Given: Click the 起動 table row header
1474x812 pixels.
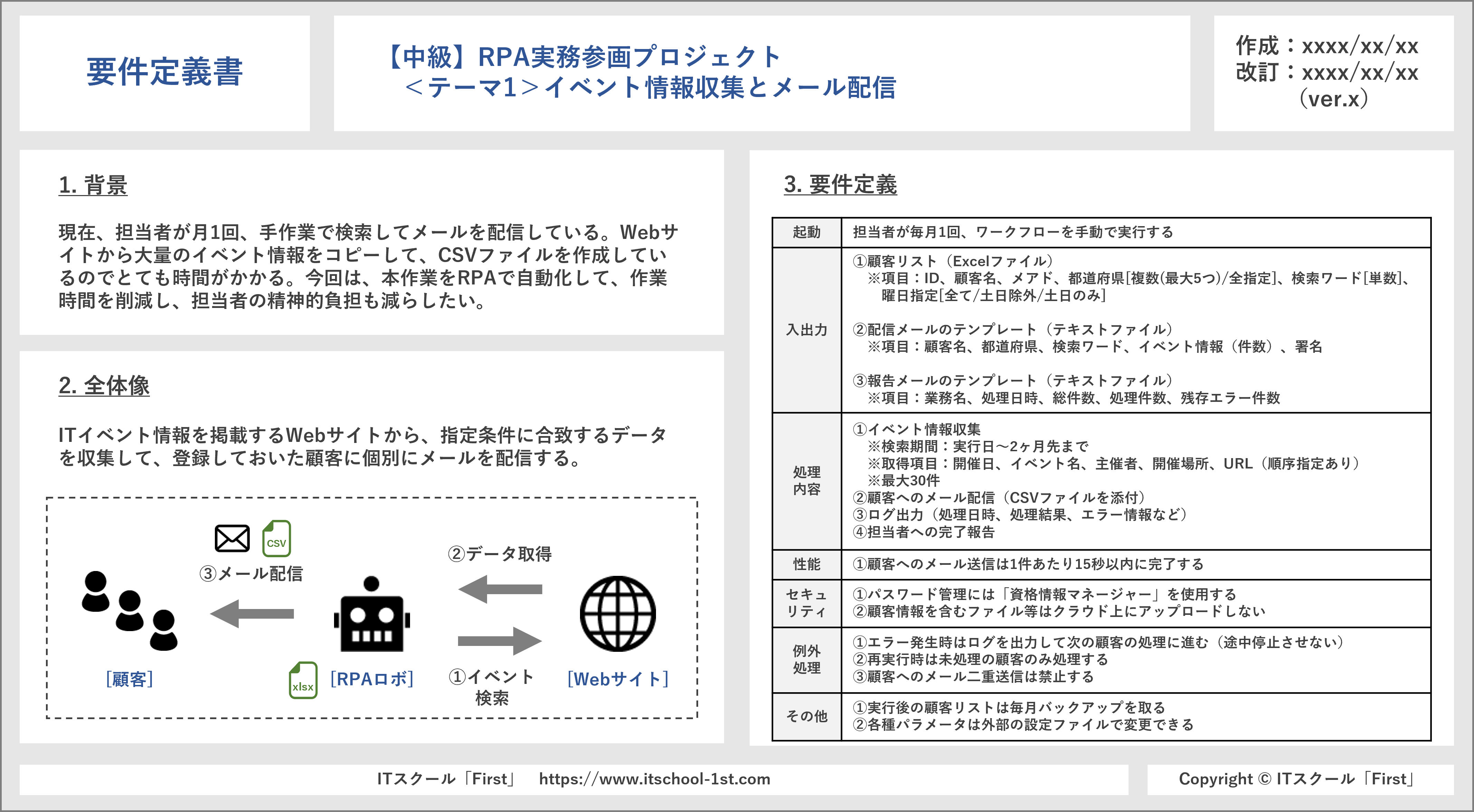Looking at the screenshot, I should pos(807,232).
